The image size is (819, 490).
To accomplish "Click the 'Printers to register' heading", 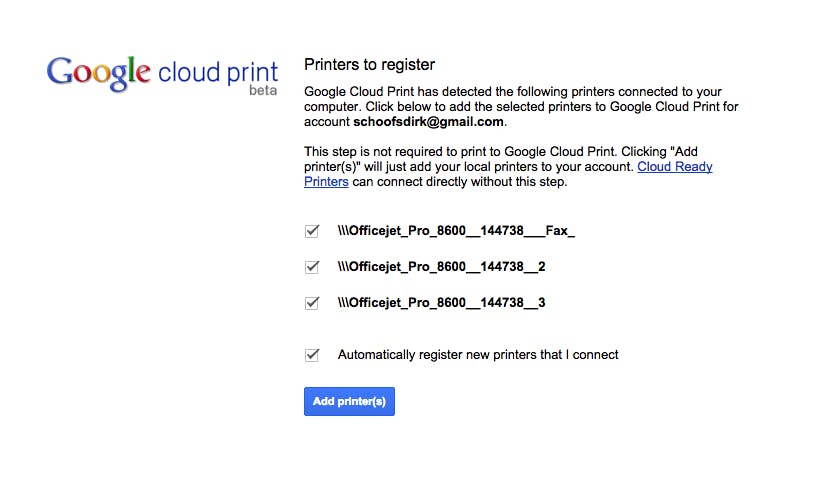I will tap(369, 65).
